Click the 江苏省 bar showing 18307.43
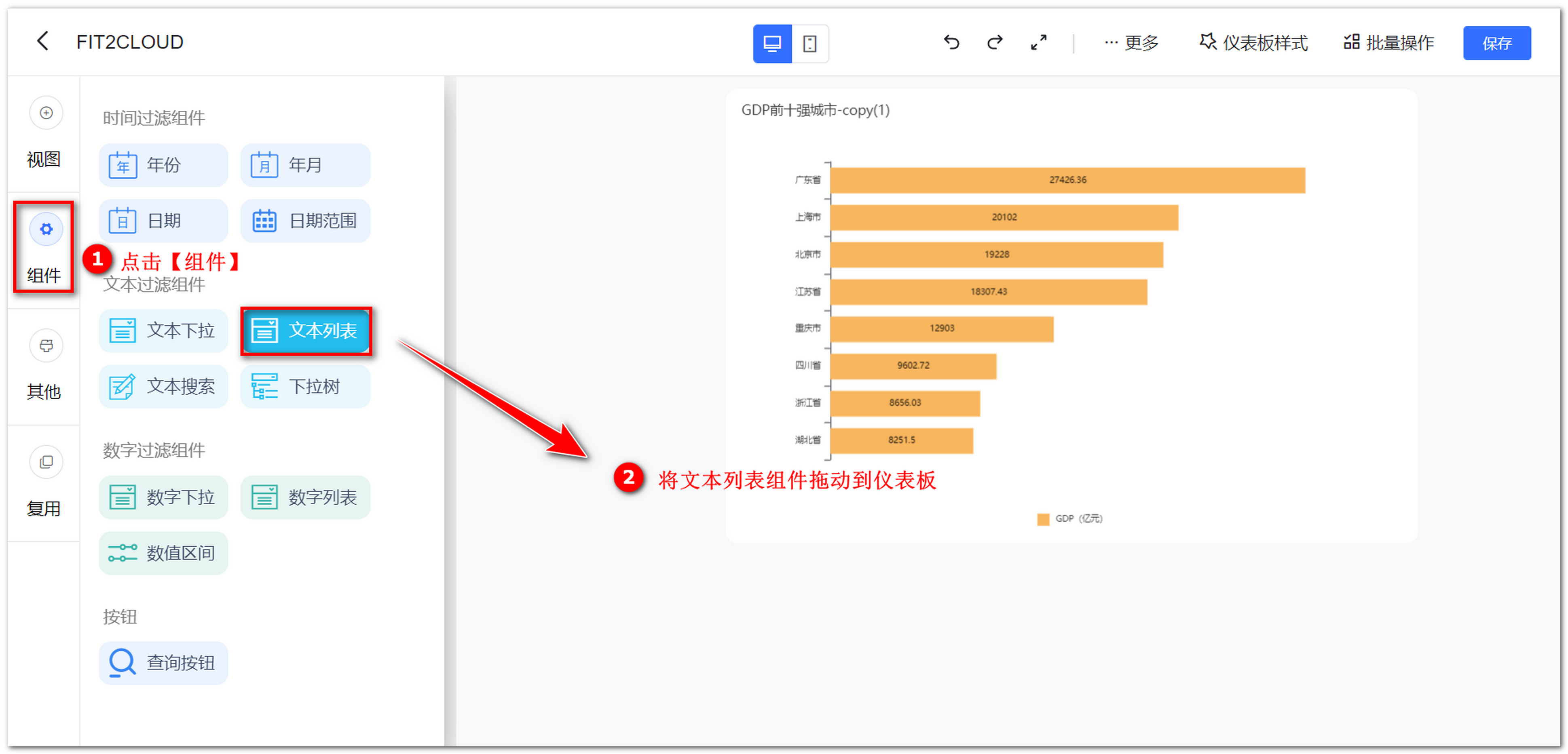This screenshot has width=1568, height=754. (x=989, y=291)
